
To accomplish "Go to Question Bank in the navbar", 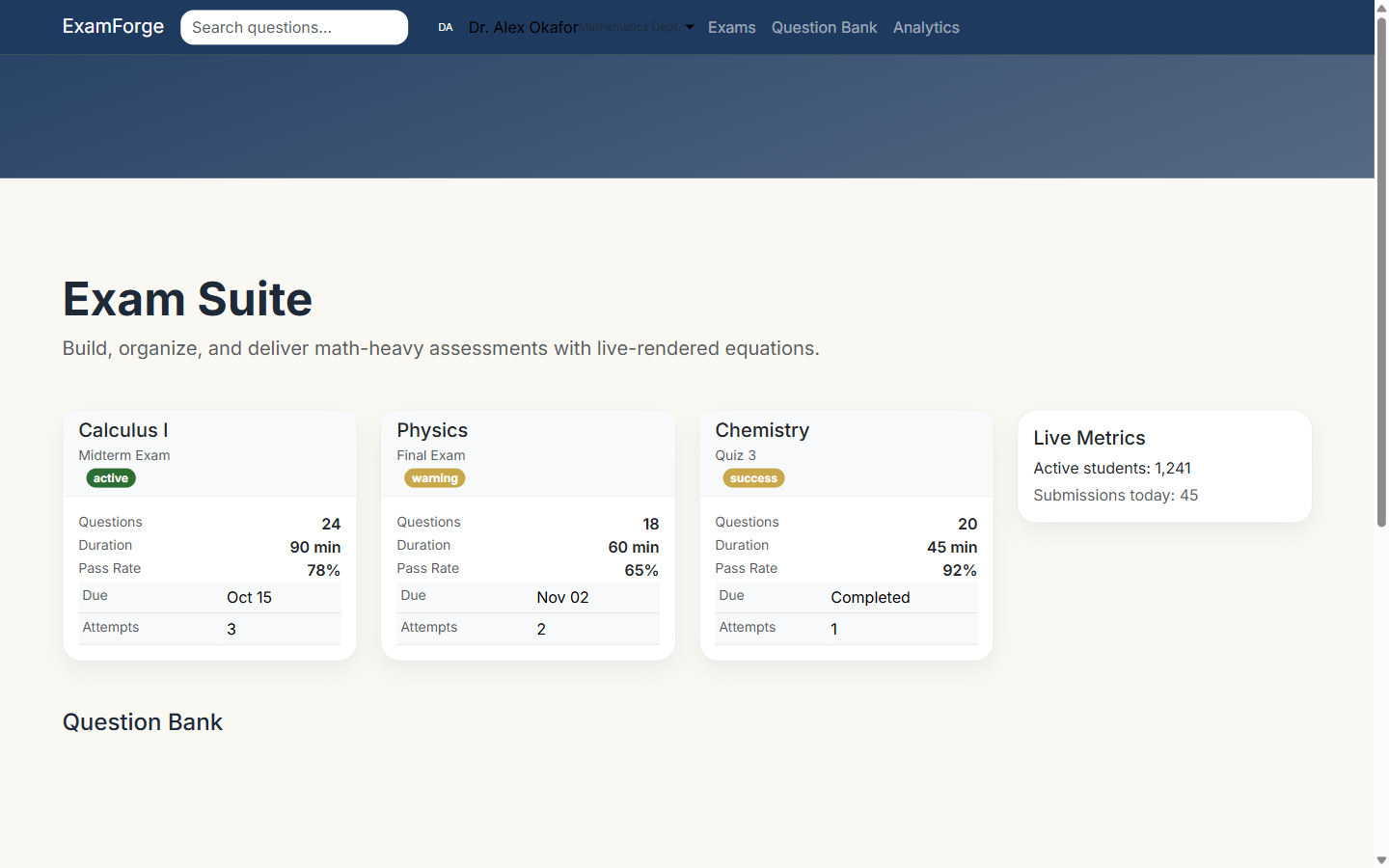I will click(825, 27).
